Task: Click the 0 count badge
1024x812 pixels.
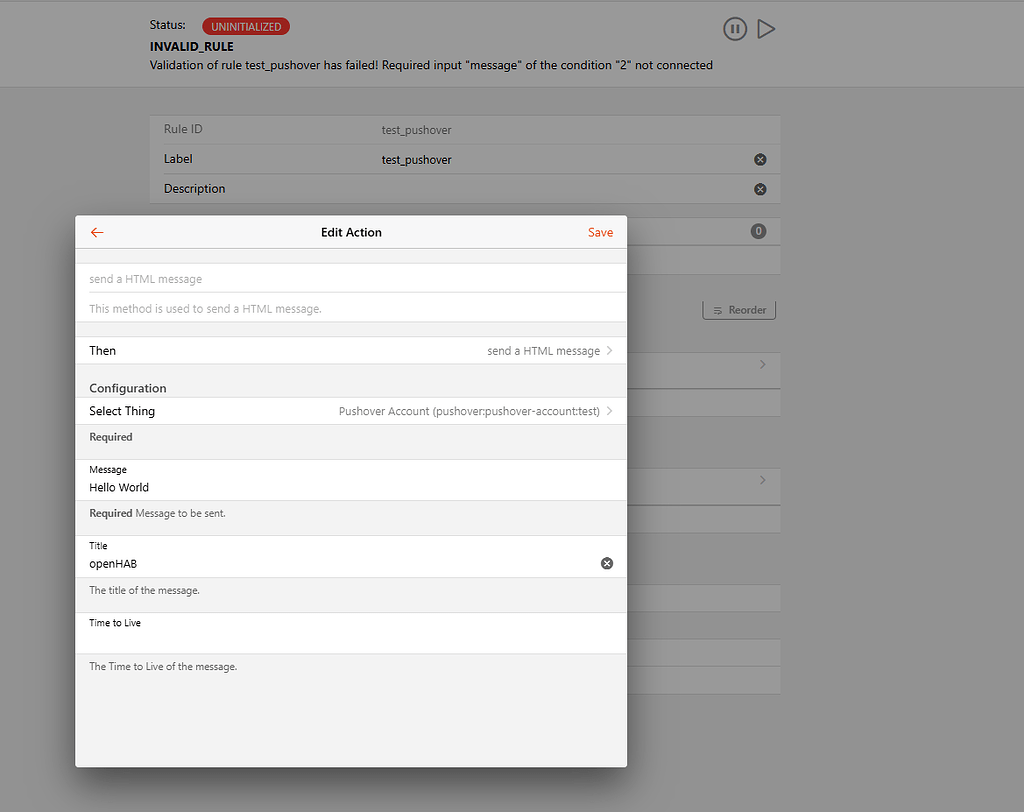Action: [758, 230]
